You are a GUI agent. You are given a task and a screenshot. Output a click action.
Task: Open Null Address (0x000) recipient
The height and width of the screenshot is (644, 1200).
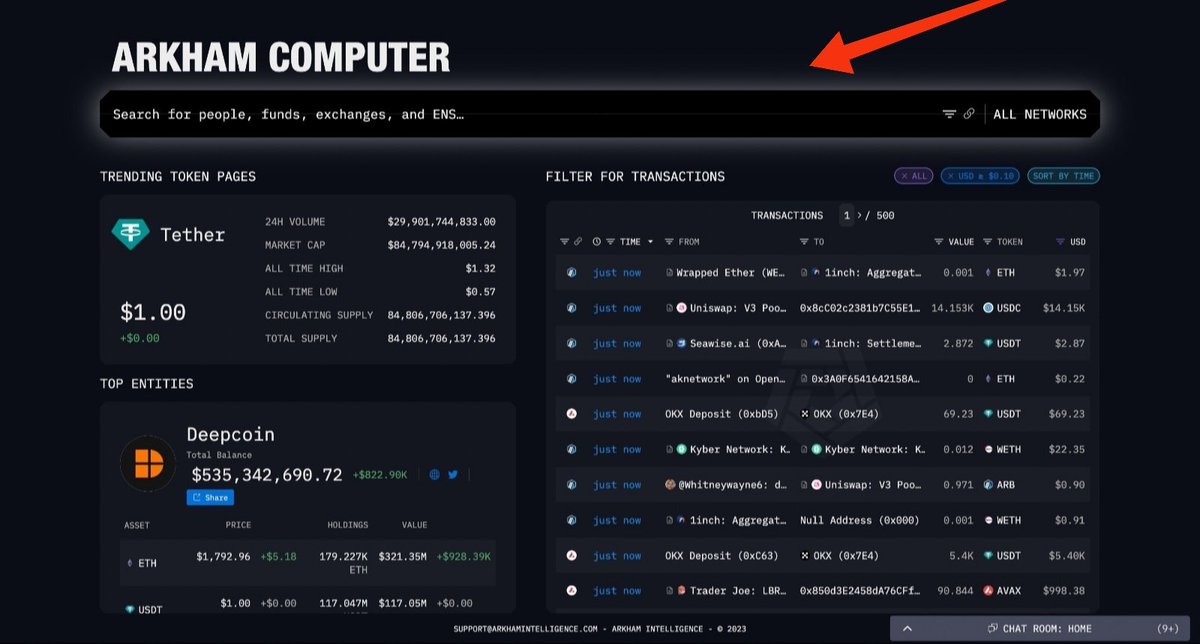point(861,520)
